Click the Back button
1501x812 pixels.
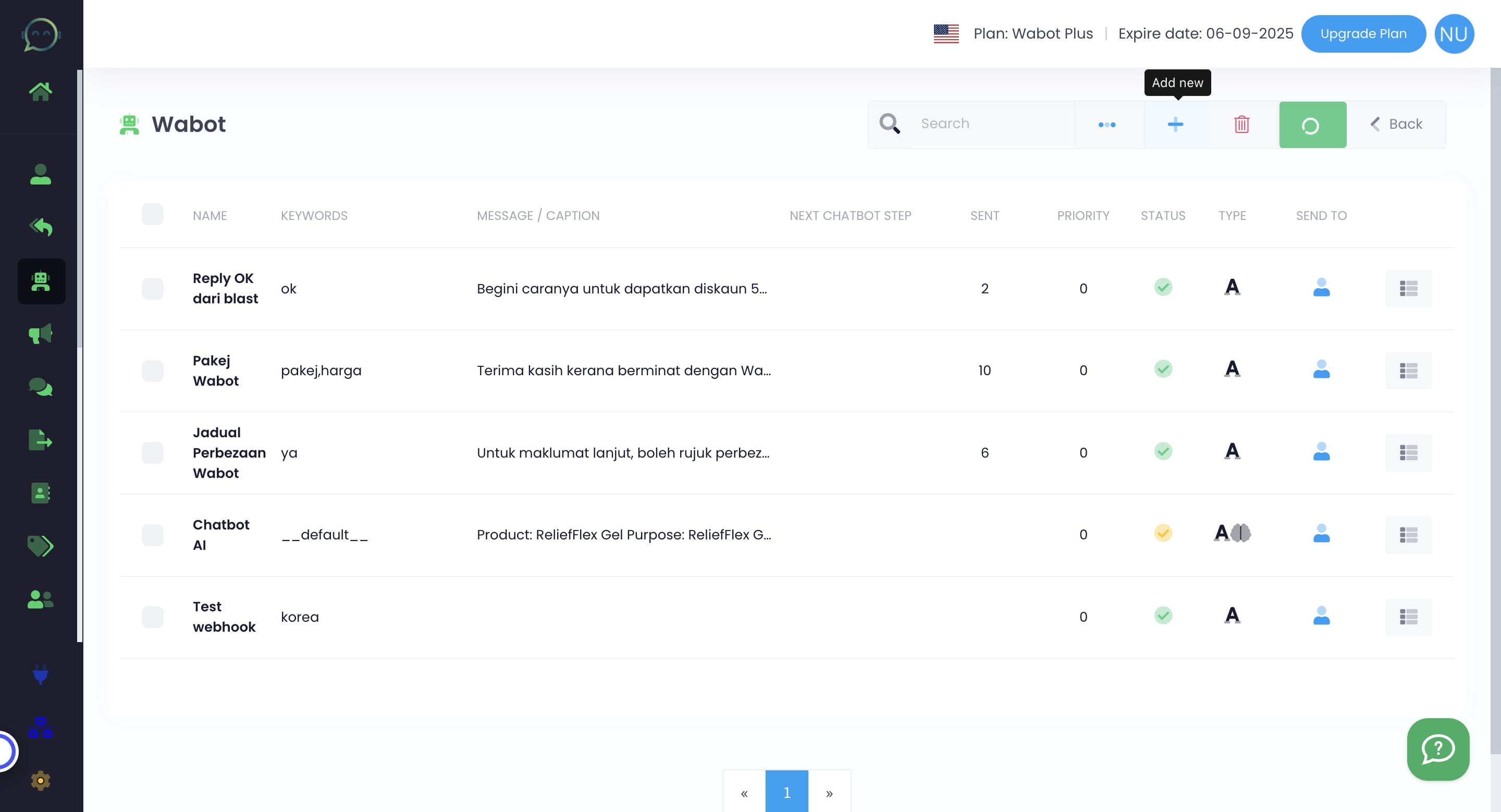coord(1396,124)
